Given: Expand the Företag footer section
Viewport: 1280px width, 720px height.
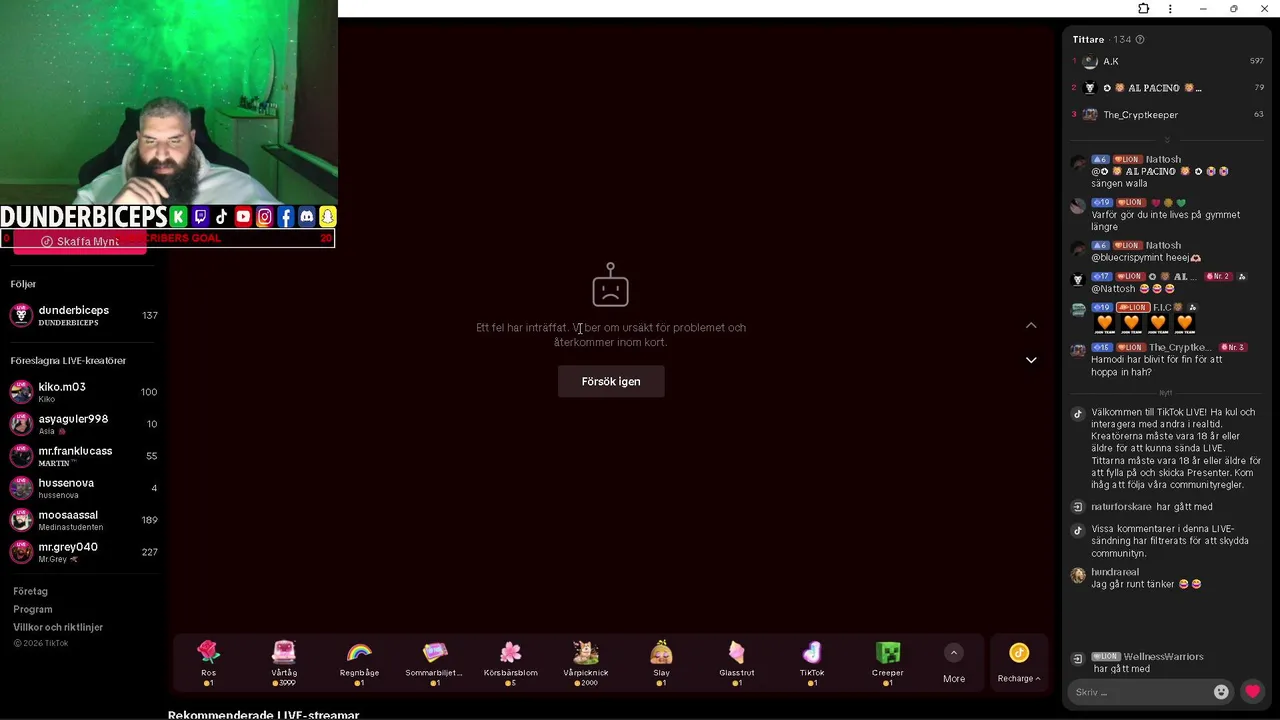Looking at the screenshot, I should click(x=30, y=591).
